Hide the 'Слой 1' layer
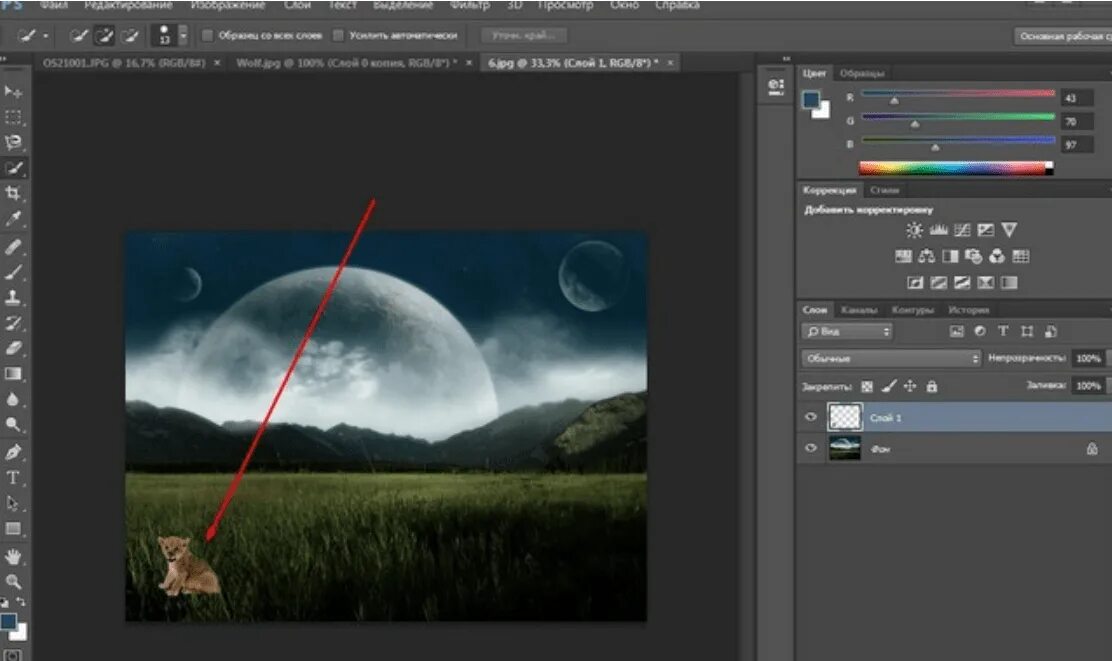Screen dimensions: 1112x661 tap(811, 417)
